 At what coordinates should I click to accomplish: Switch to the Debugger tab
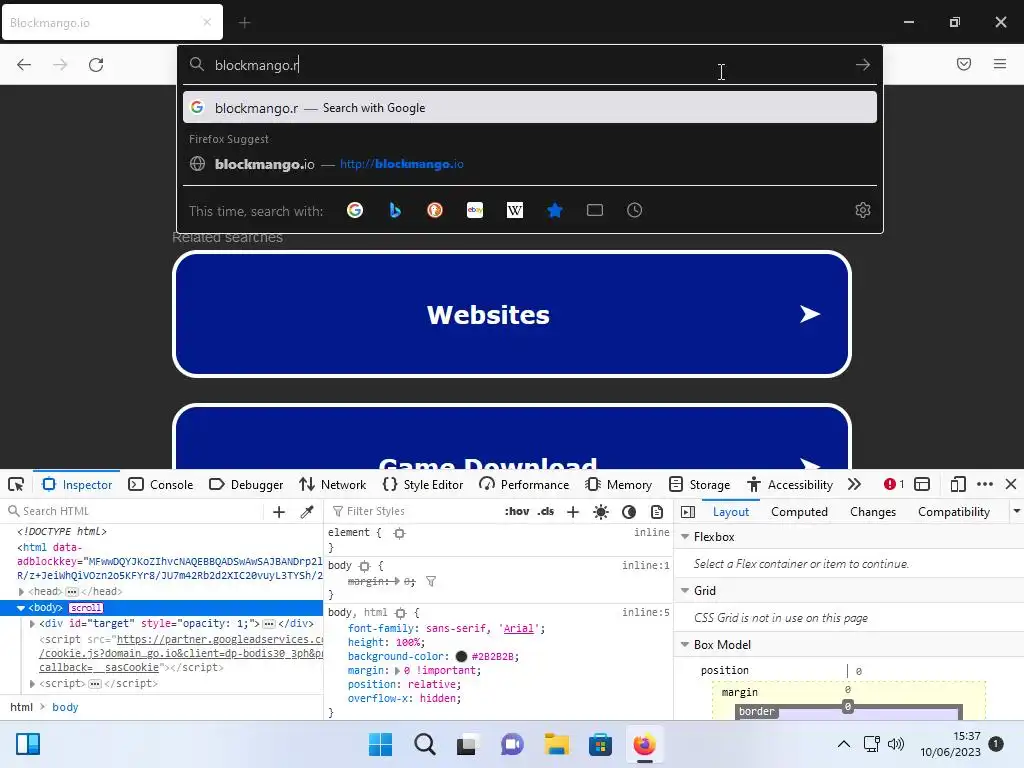click(246, 485)
